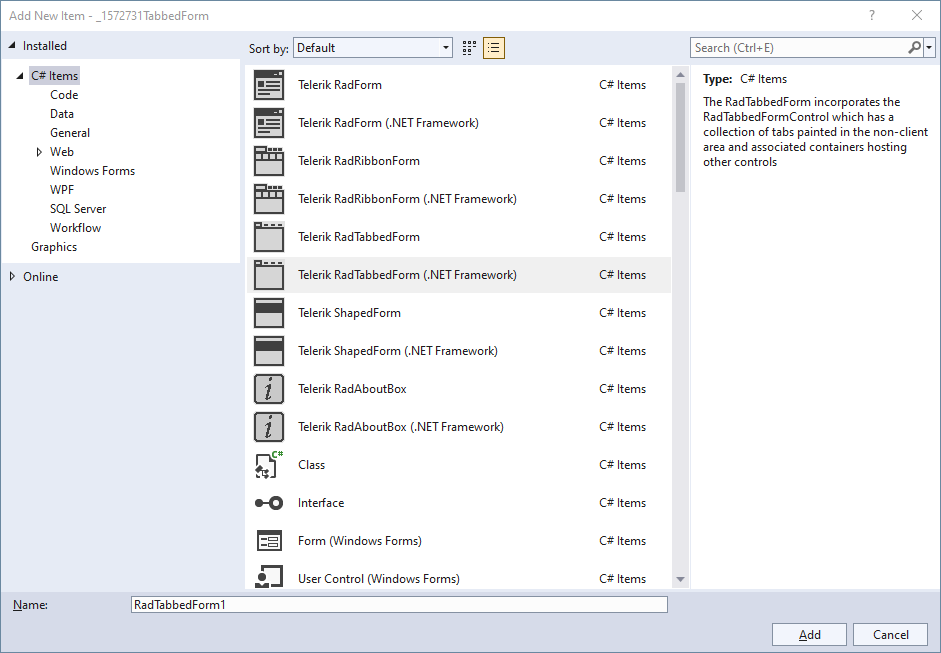Select Telerik RadTabbedForm (.NET Framework) name
Screen dimensions: 941x653
[407, 275]
